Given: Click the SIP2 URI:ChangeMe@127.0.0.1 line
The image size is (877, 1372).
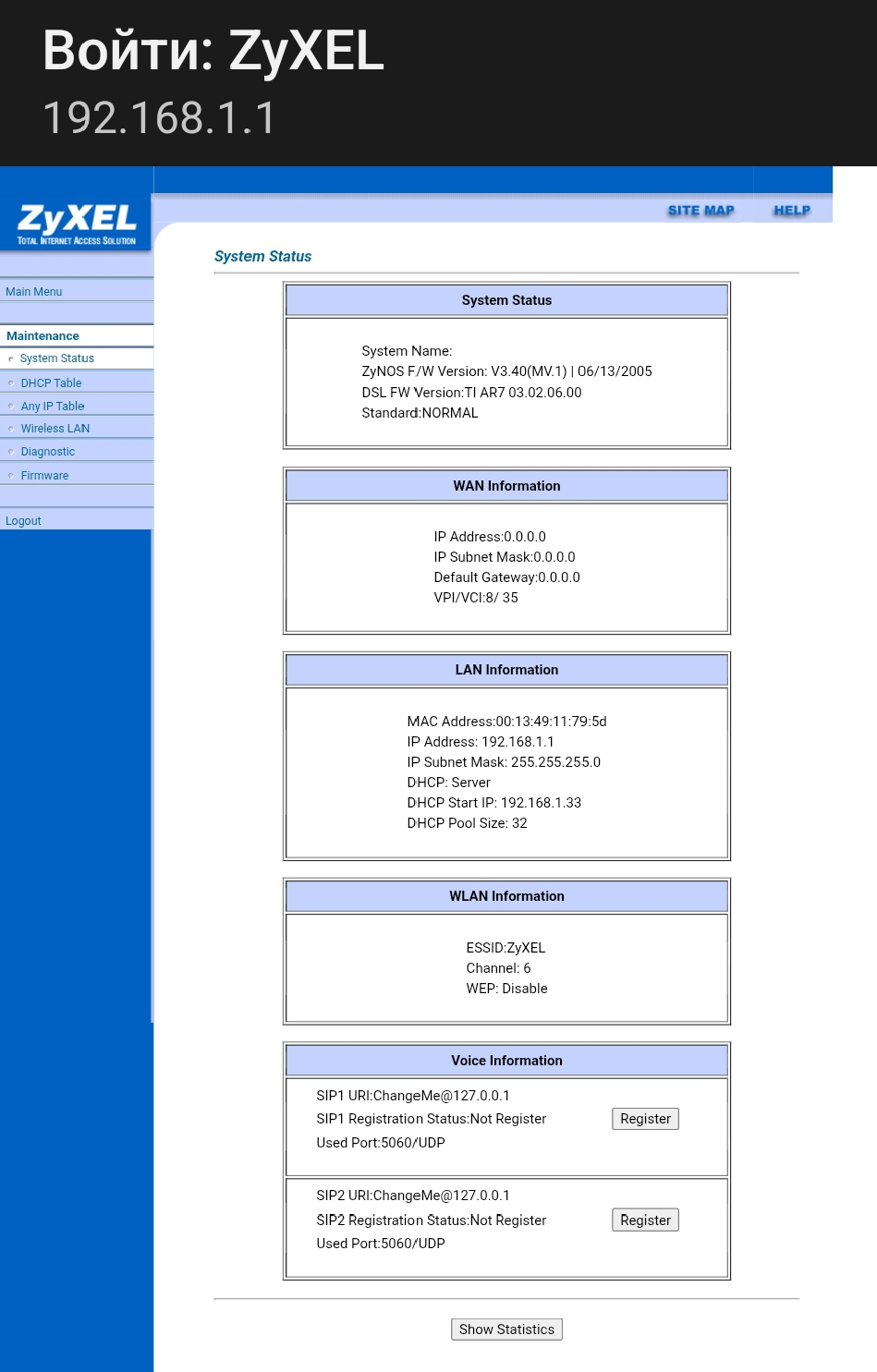Looking at the screenshot, I should (x=413, y=1196).
